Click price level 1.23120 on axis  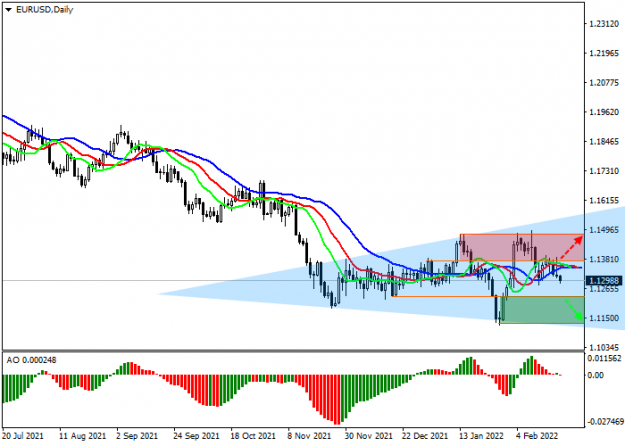(604, 24)
